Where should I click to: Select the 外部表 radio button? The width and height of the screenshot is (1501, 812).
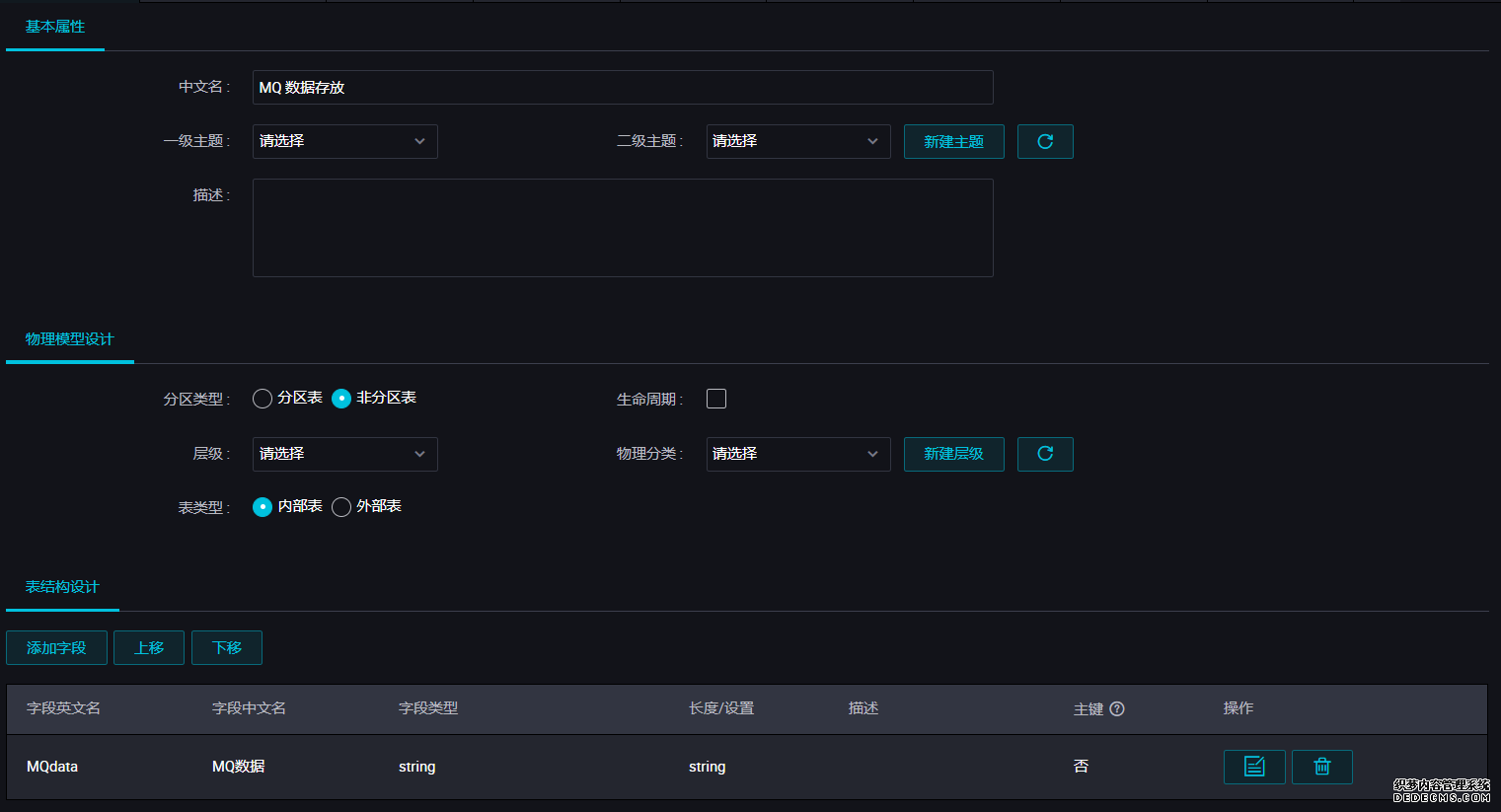click(340, 506)
